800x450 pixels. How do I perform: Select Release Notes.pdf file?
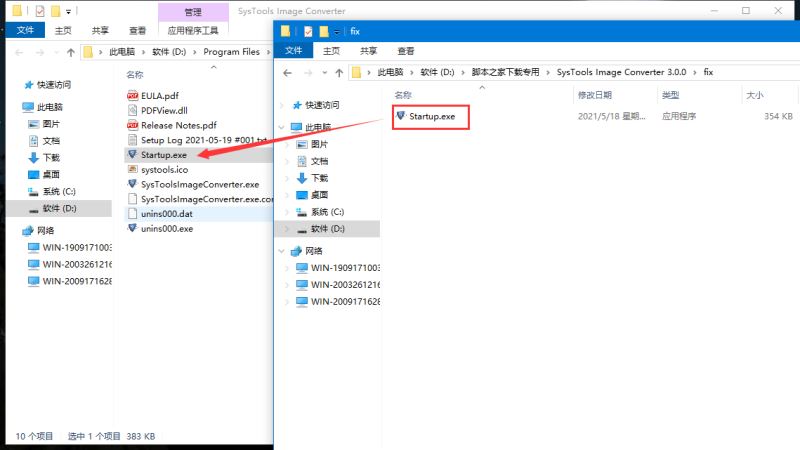click(x=179, y=125)
